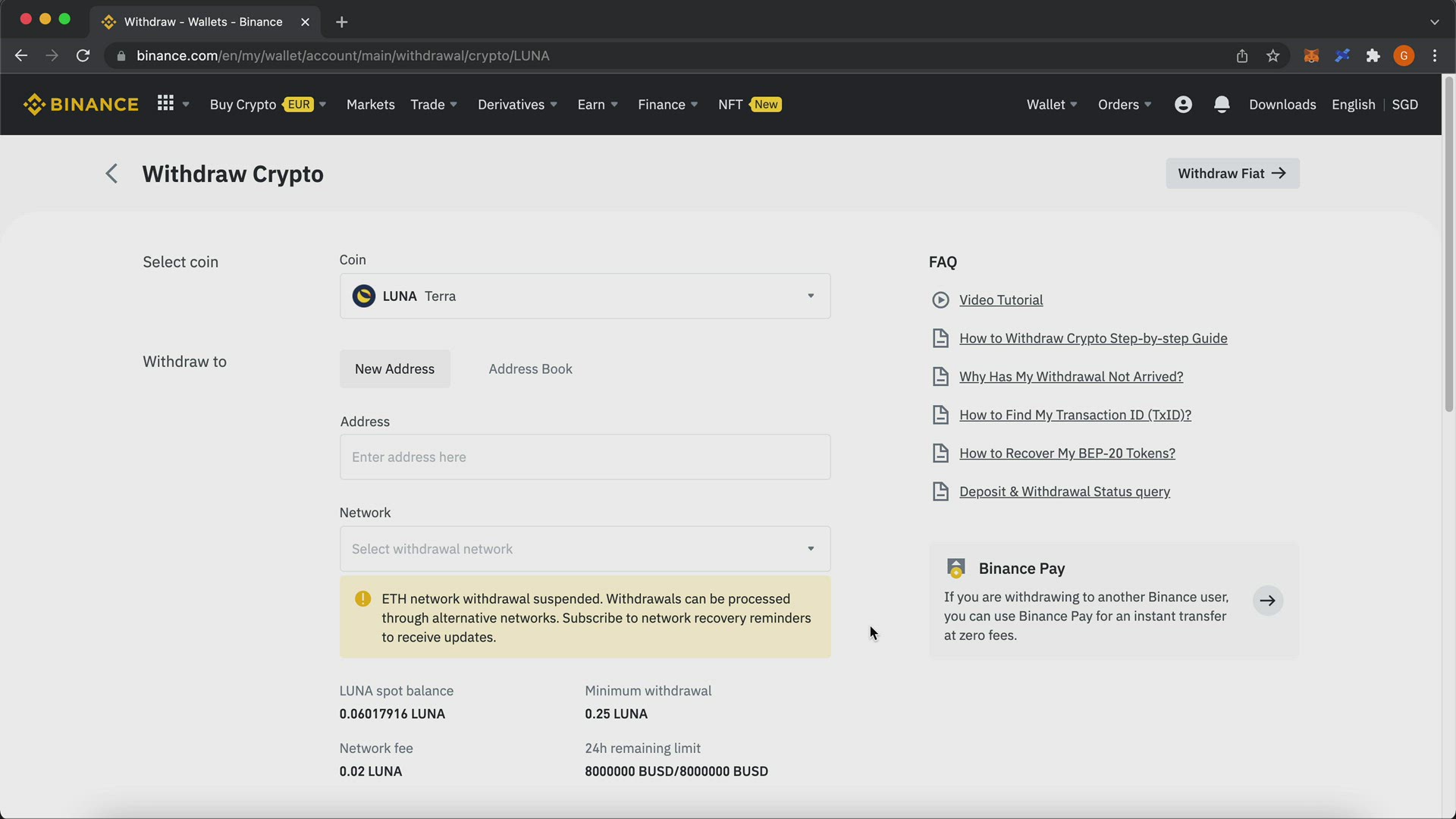Go back using the Withdraw Crypto arrow
This screenshot has width=1456, height=819.
[111, 174]
